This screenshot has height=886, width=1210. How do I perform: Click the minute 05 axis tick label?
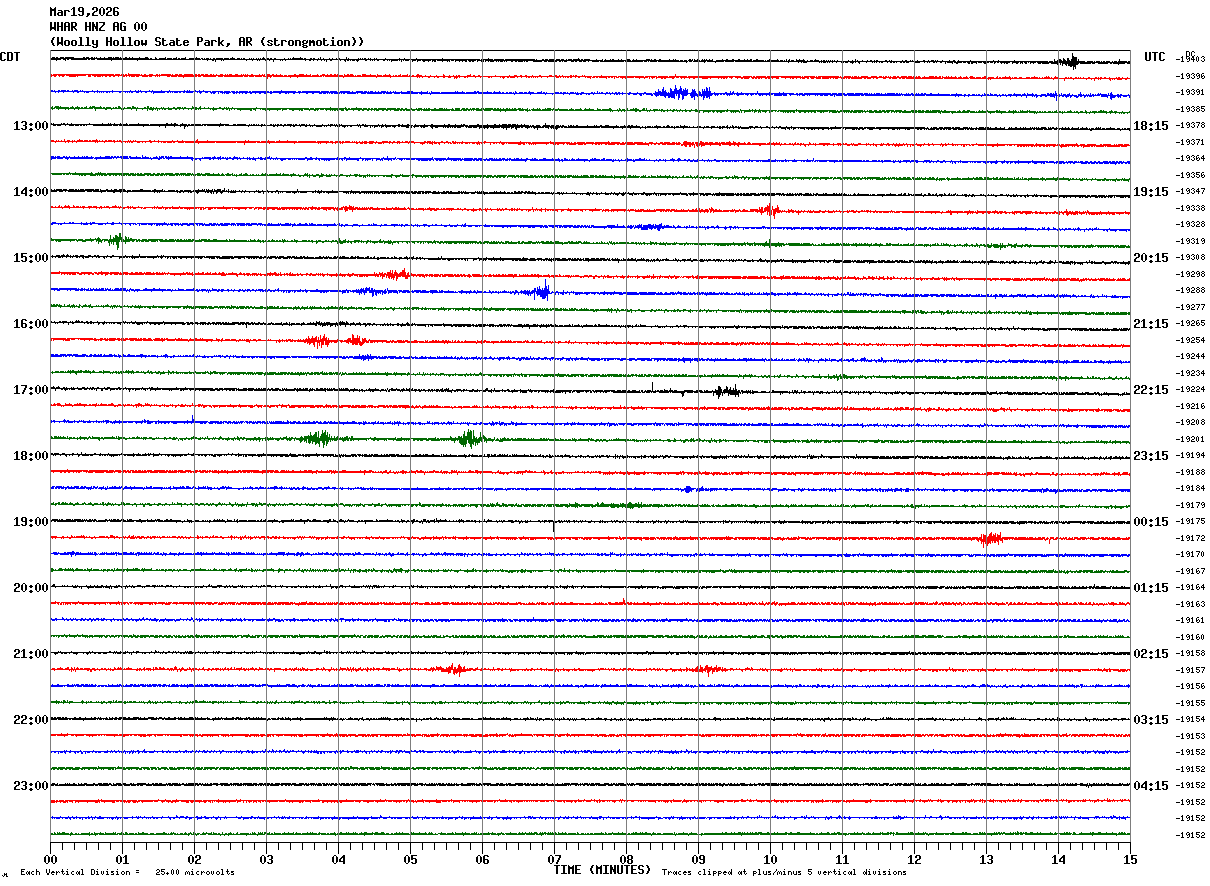pos(410,859)
